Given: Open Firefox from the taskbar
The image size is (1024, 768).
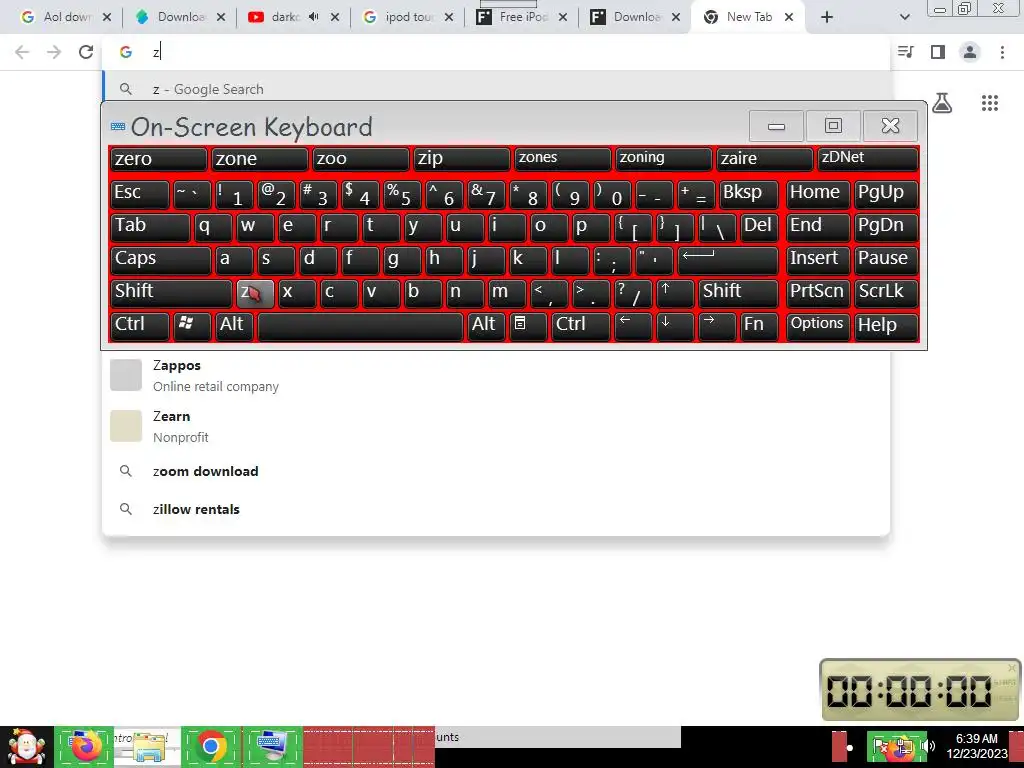Looking at the screenshot, I should pyautogui.click(x=86, y=746).
